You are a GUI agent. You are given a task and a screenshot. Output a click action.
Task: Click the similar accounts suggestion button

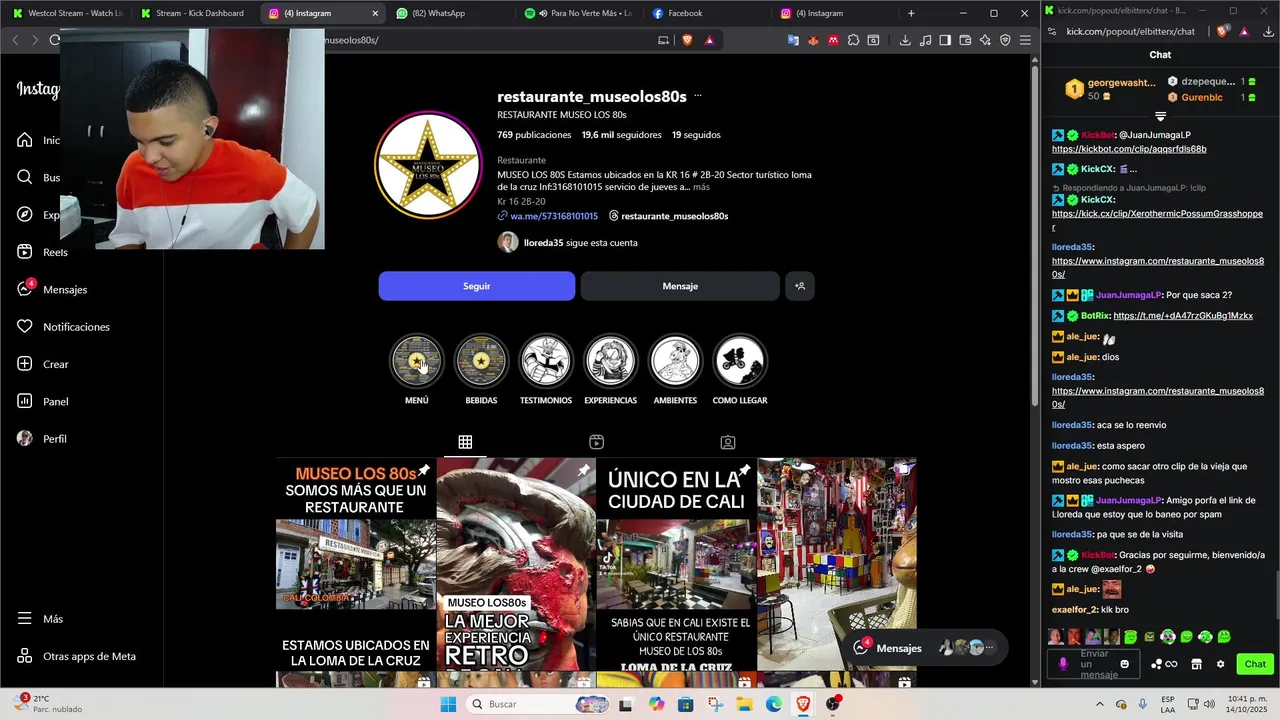800,286
